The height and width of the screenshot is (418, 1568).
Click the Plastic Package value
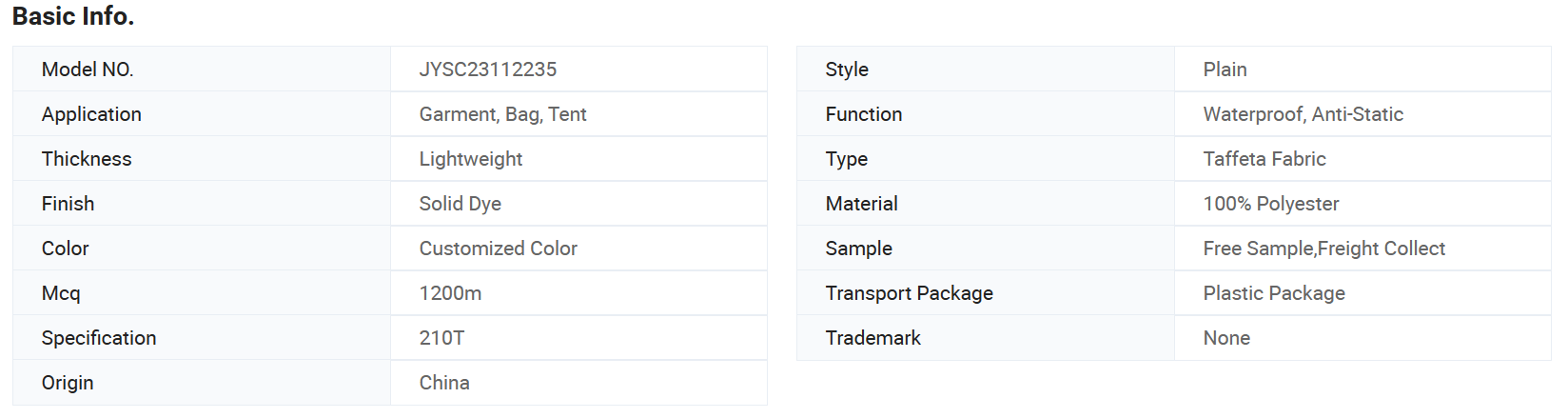click(1275, 293)
